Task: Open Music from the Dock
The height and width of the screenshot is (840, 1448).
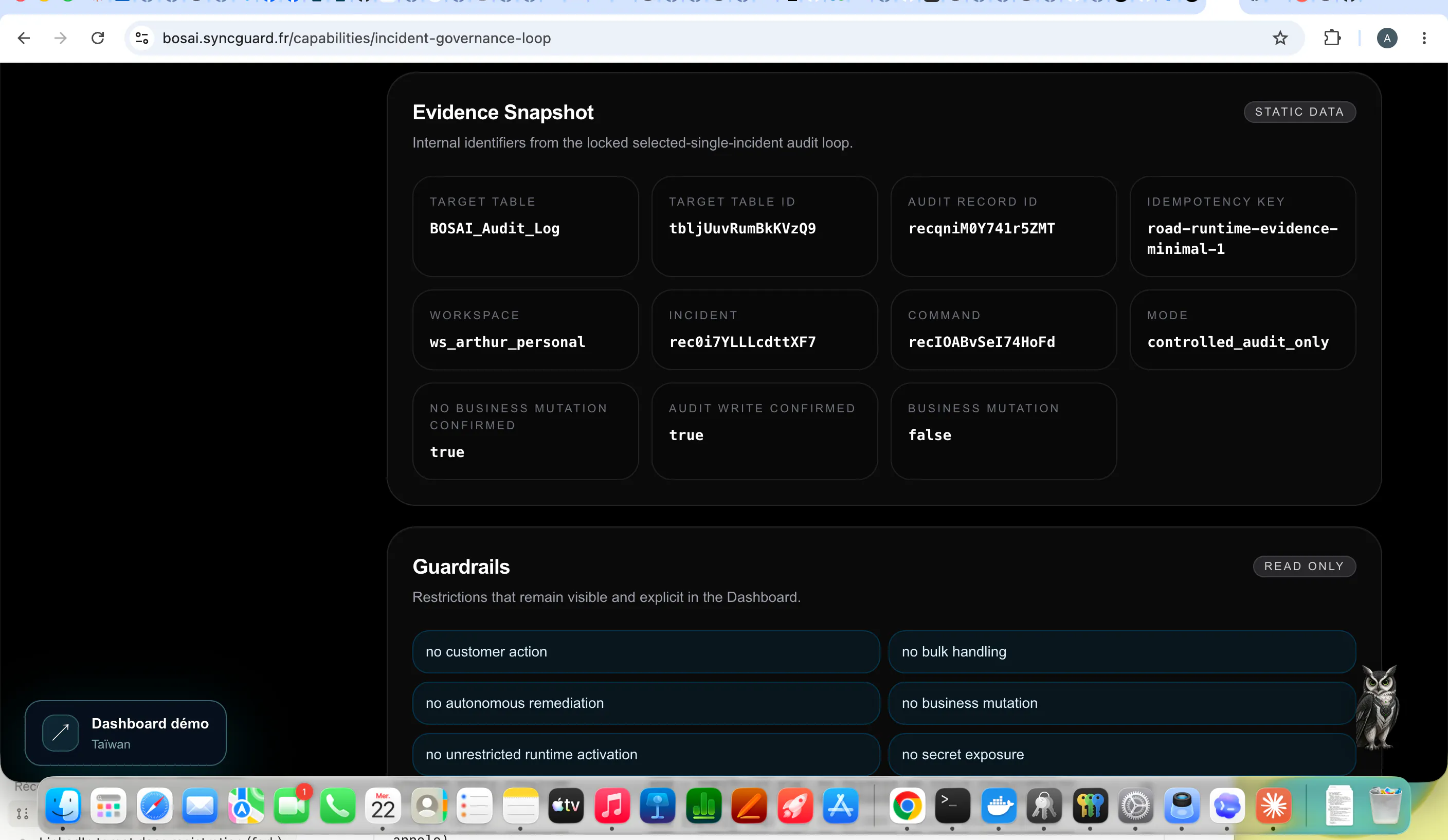Action: tap(612, 806)
